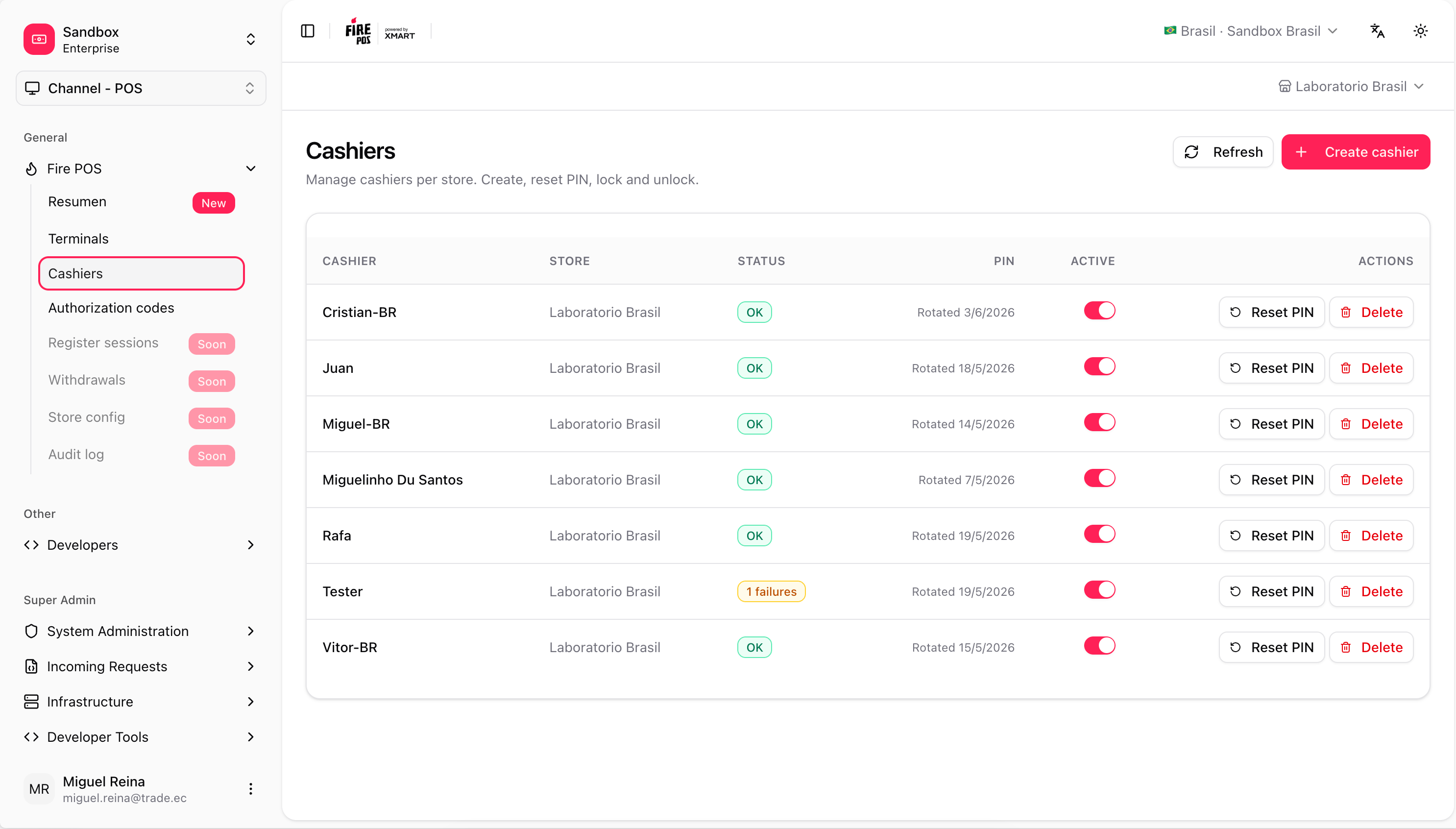Click the Fire POS flame icon
The height and width of the screenshot is (829, 1456).
pos(31,169)
